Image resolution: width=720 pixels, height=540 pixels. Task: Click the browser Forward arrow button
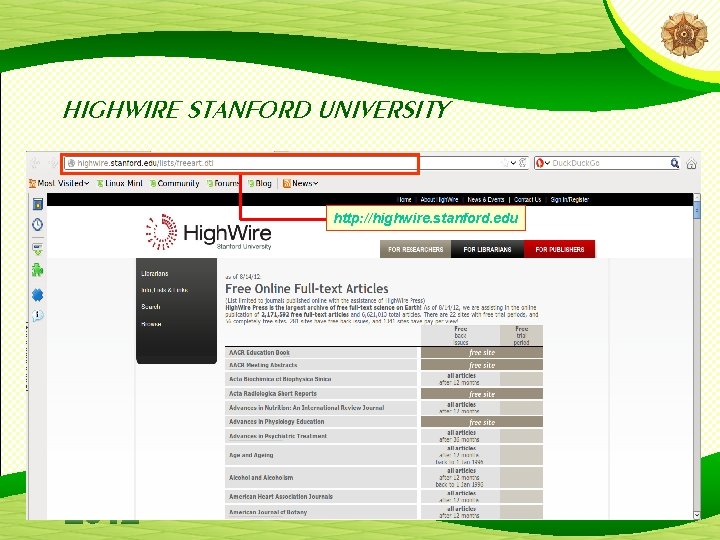point(53,163)
